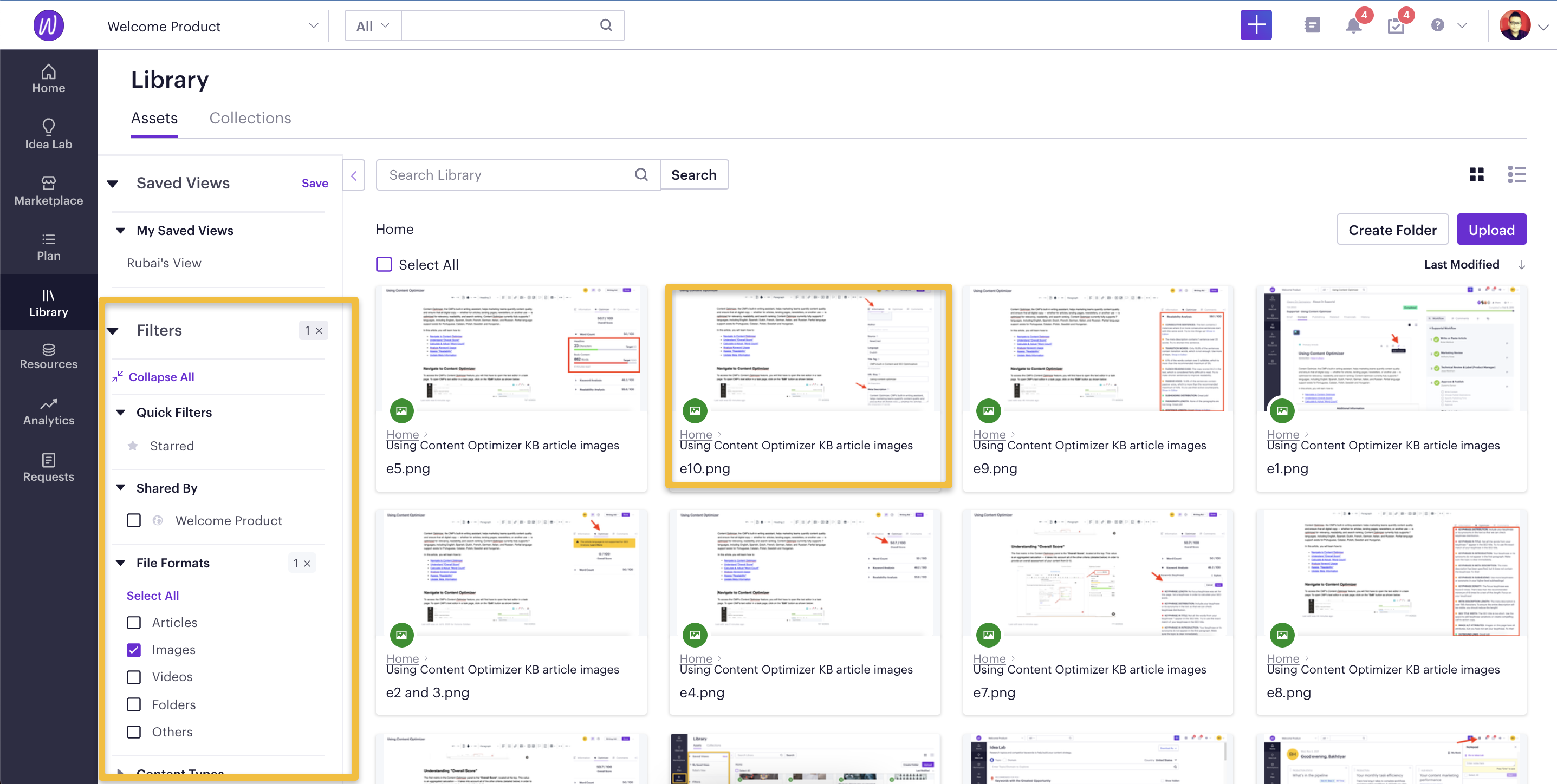Click the Search button
Viewport: 1557px width, 784px height.
pyautogui.click(x=693, y=174)
